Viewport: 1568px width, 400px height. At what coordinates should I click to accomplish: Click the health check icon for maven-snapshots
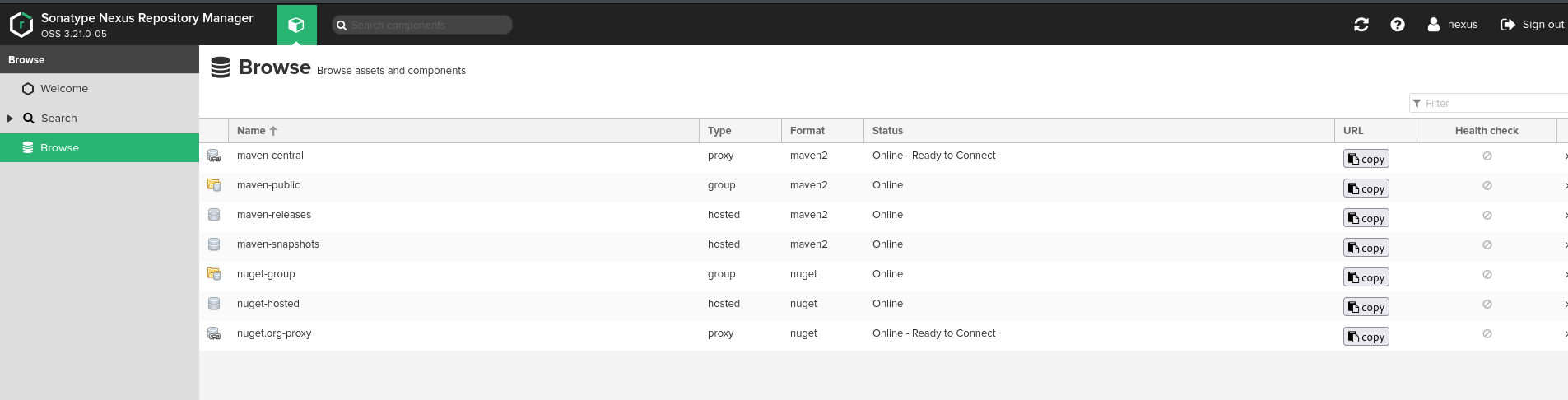[x=1487, y=244]
